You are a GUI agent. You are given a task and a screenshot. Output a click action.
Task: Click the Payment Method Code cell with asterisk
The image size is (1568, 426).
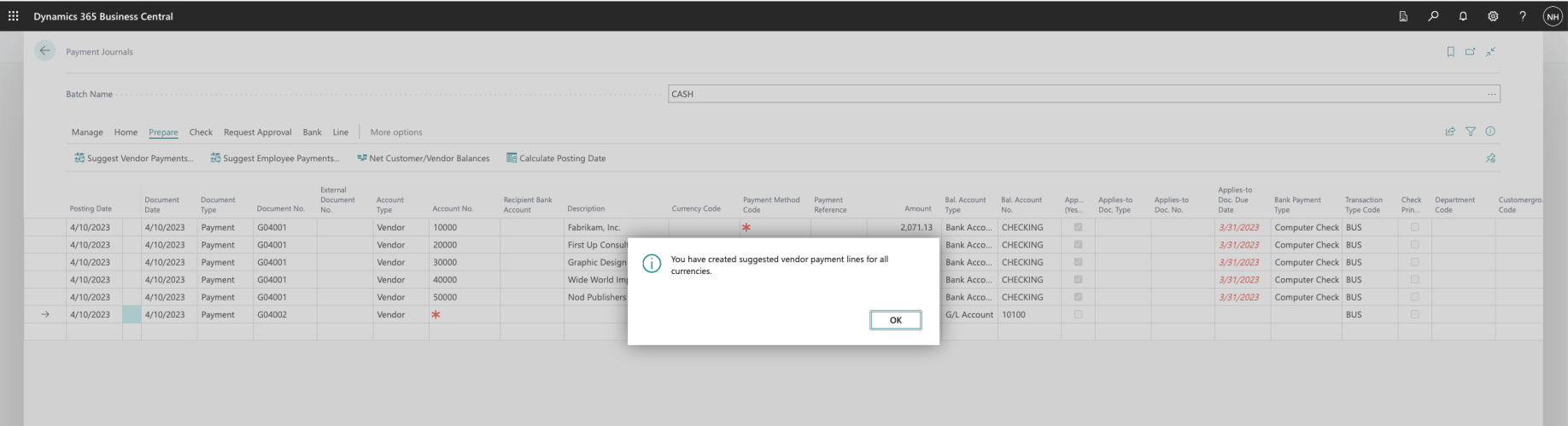pos(775,227)
